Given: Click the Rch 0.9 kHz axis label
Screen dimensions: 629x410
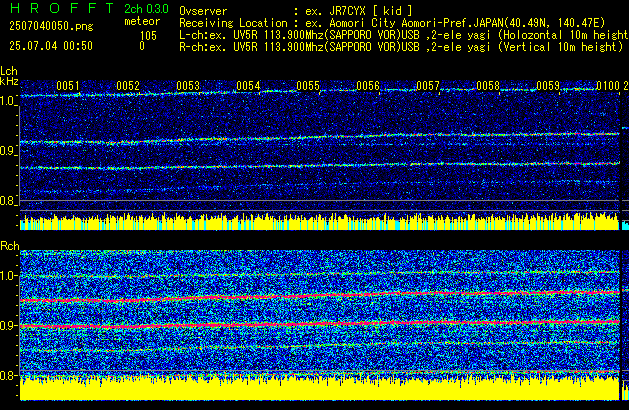Looking at the screenshot, I should (x=8, y=325).
